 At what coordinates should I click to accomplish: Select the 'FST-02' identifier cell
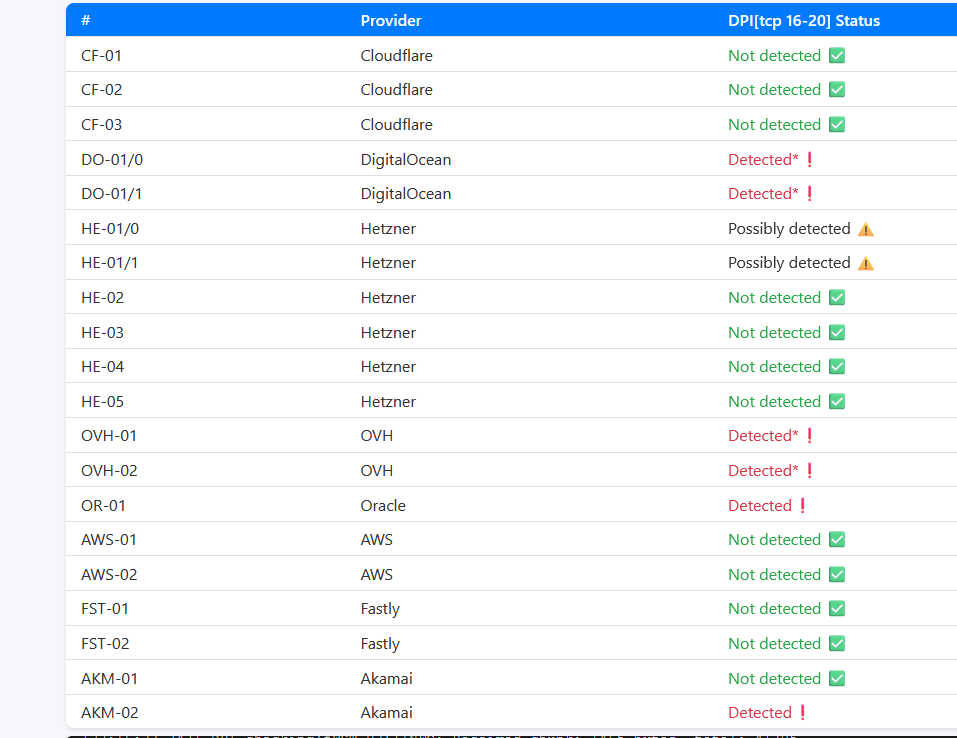(105, 643)
